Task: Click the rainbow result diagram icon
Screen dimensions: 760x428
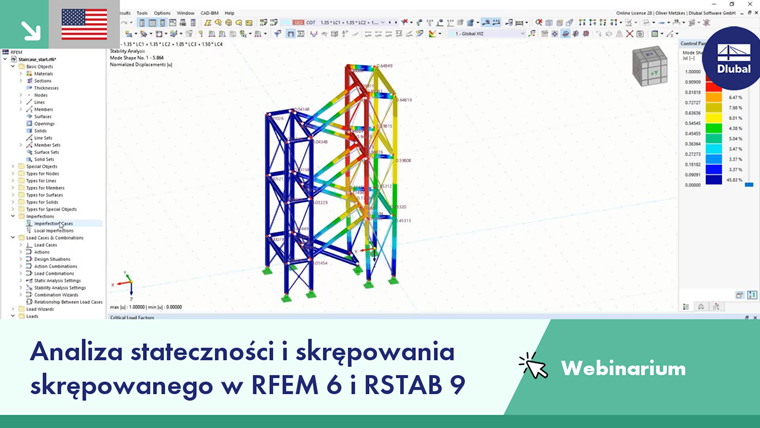Action: tap(432, 33)
